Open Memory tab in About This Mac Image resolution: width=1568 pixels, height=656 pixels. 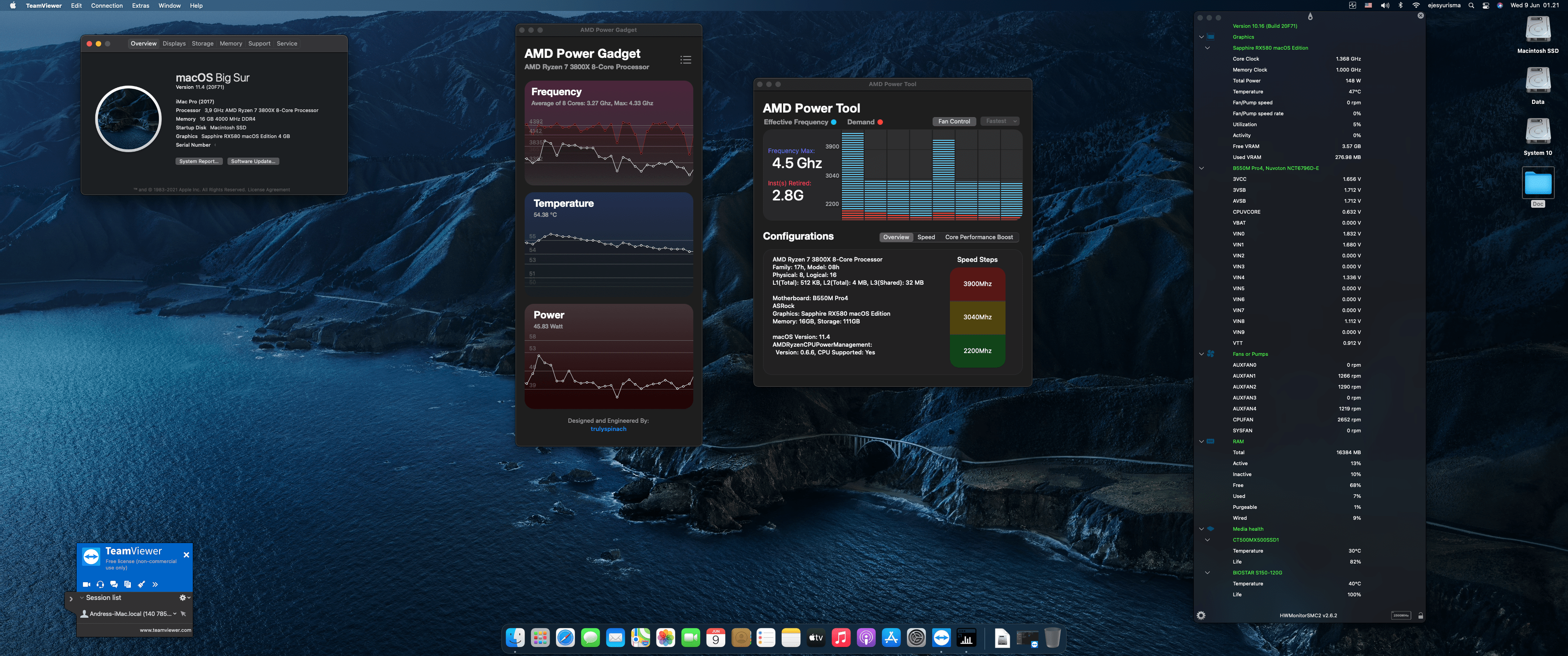click(x=231, y=44)
